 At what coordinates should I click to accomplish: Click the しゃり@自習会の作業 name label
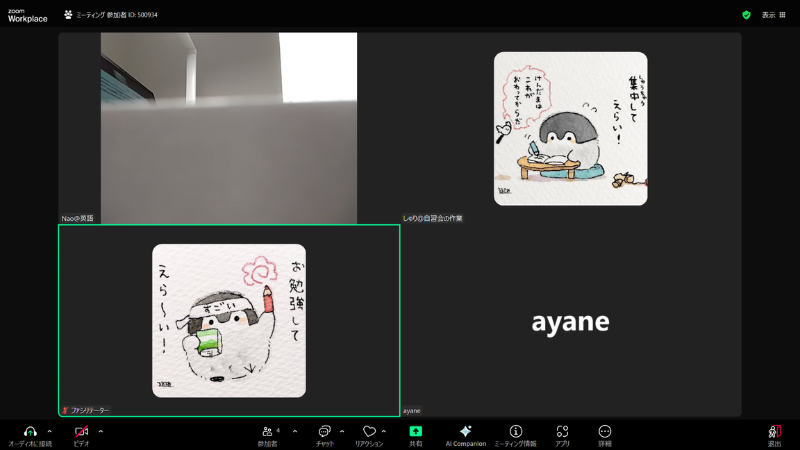[x=432, y=218]
